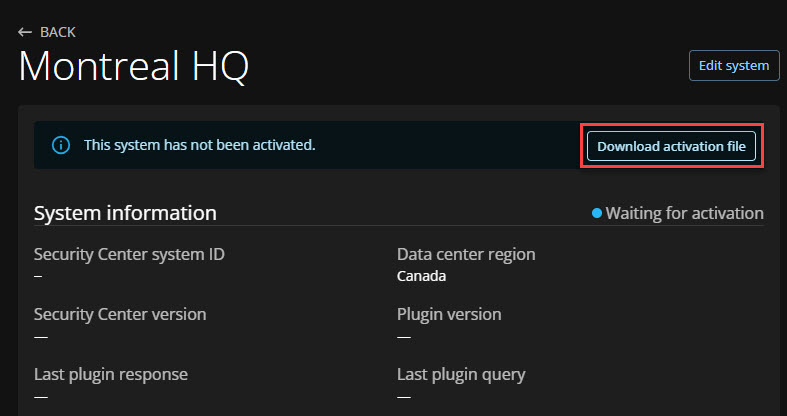This screenshot has height=416, width=787.
Task: Click the blue status dot indicator
Action: [x=597, y=213]
